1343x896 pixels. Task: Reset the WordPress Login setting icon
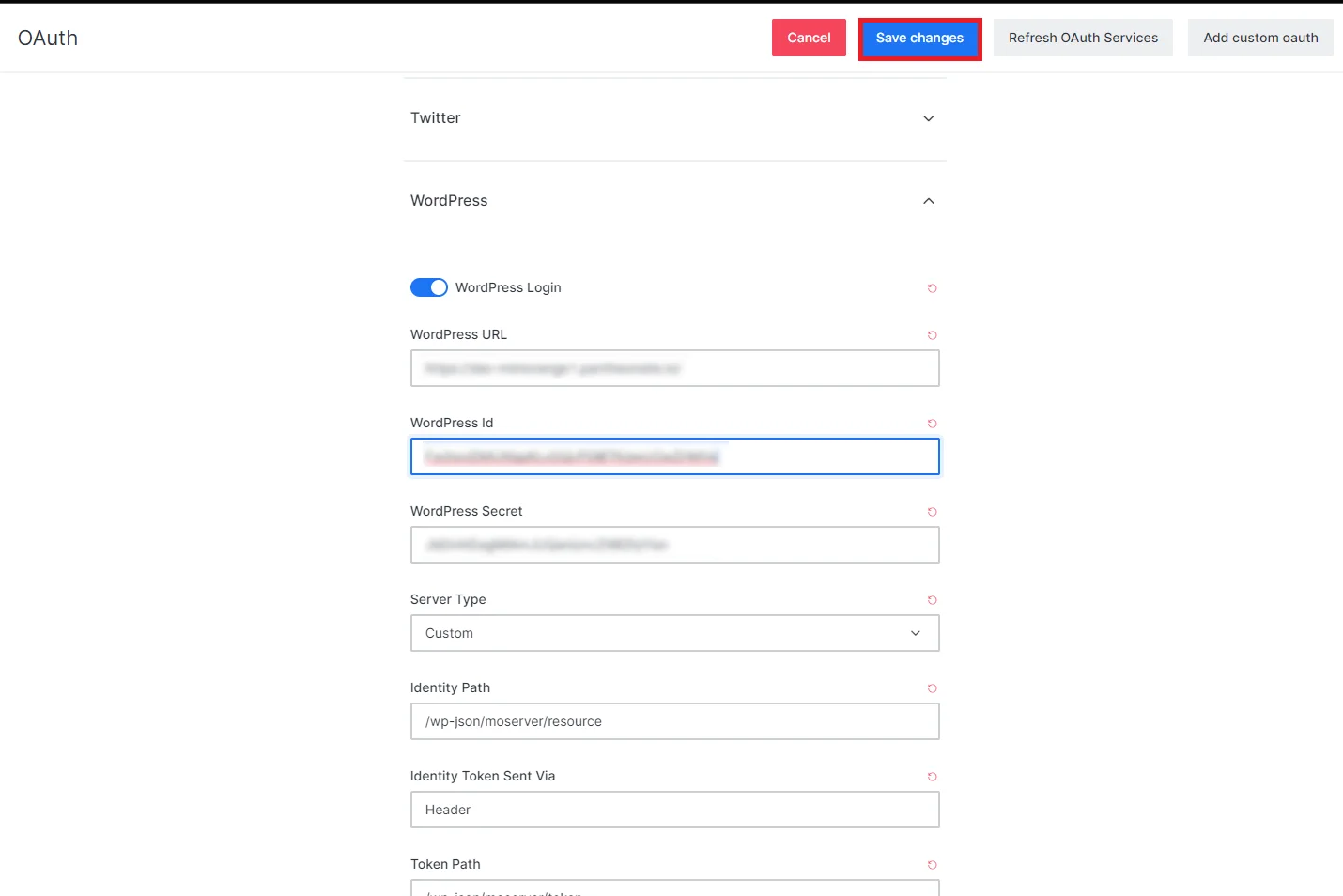click(933, 288)
